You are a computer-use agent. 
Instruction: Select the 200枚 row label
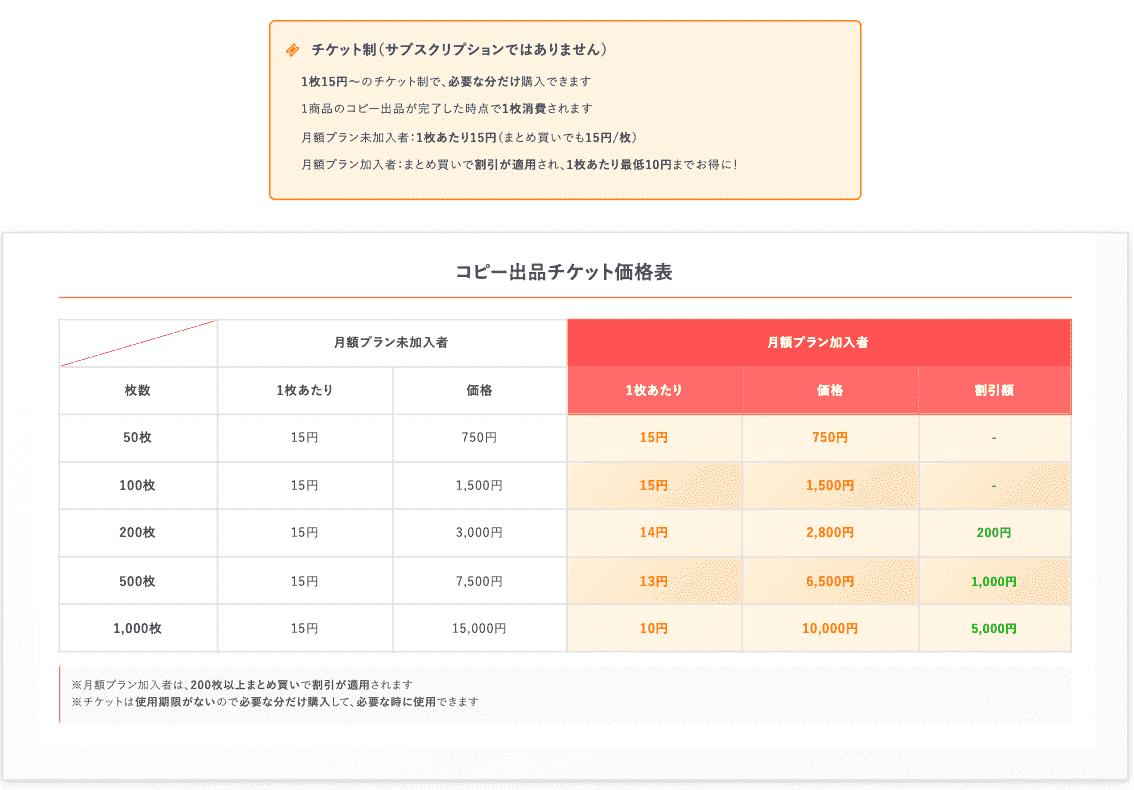click(x=137, y=533)
